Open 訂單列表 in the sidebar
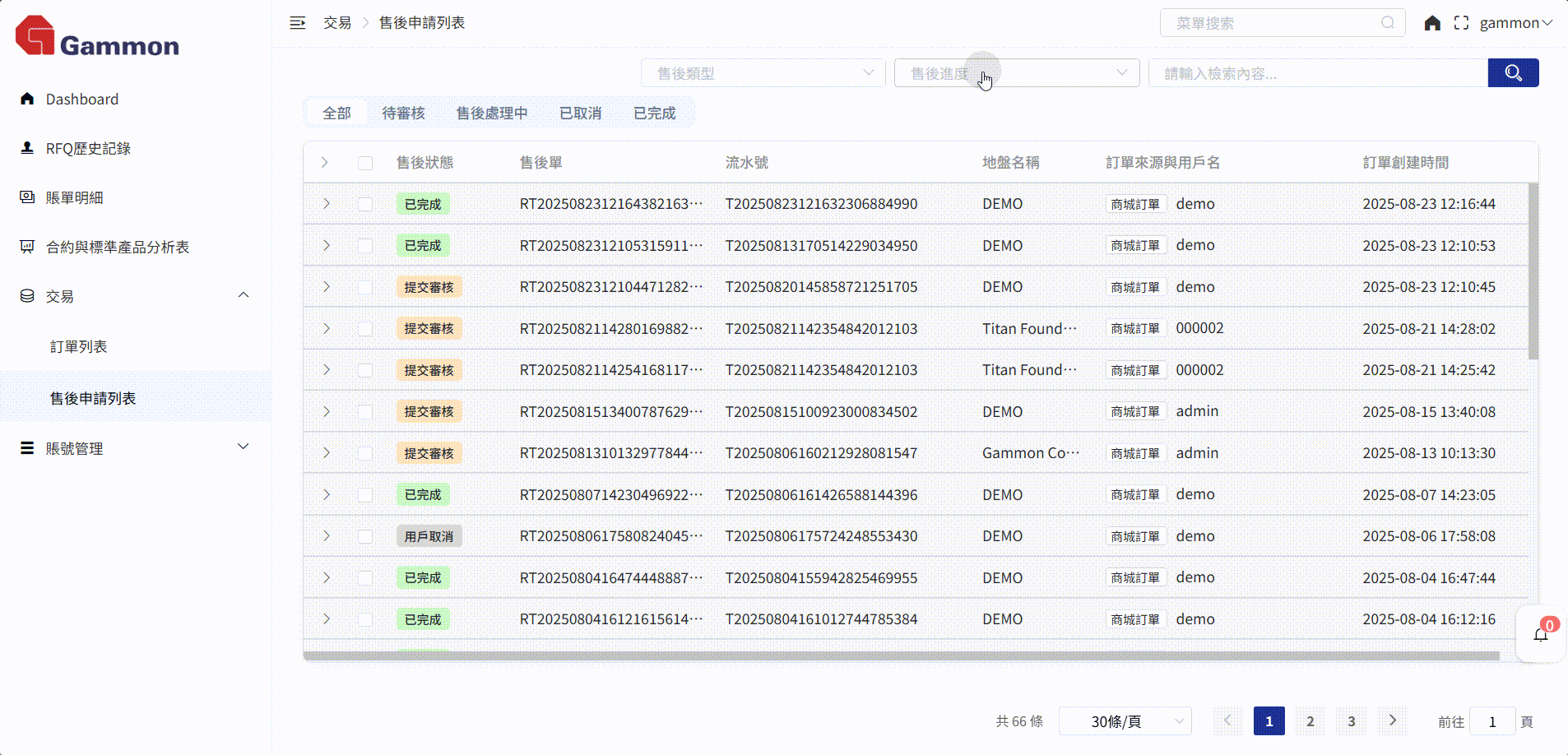The height and width of the screenshot is (755, 1568). (x=78, y=347)
